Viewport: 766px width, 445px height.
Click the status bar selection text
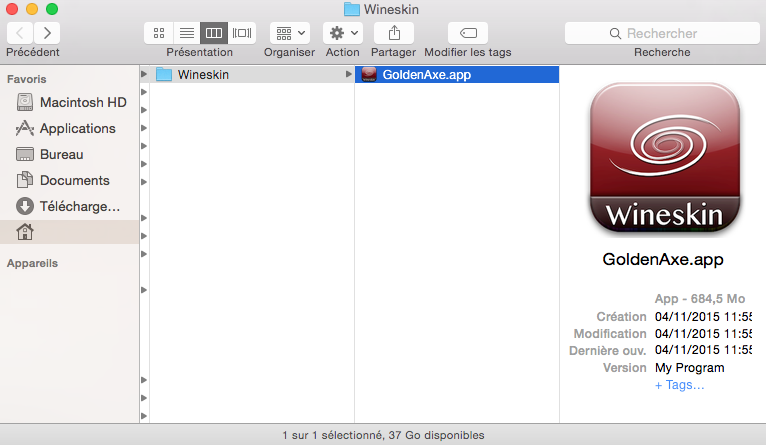(383, 435)
